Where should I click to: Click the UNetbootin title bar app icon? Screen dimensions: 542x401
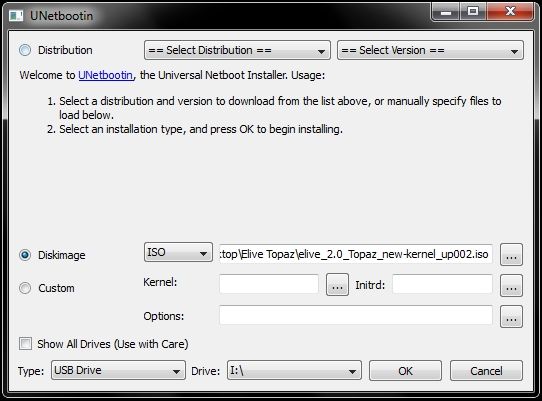point(16,16)
